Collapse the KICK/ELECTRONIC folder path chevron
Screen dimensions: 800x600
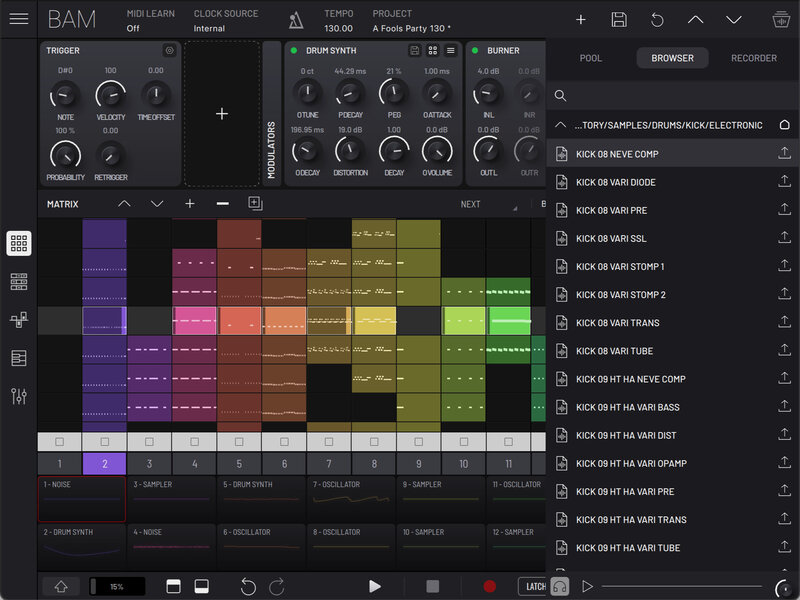pos(559,125)
